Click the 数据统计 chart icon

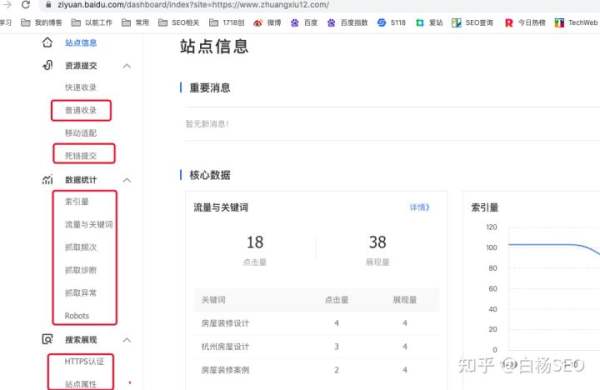pos(47,179)
